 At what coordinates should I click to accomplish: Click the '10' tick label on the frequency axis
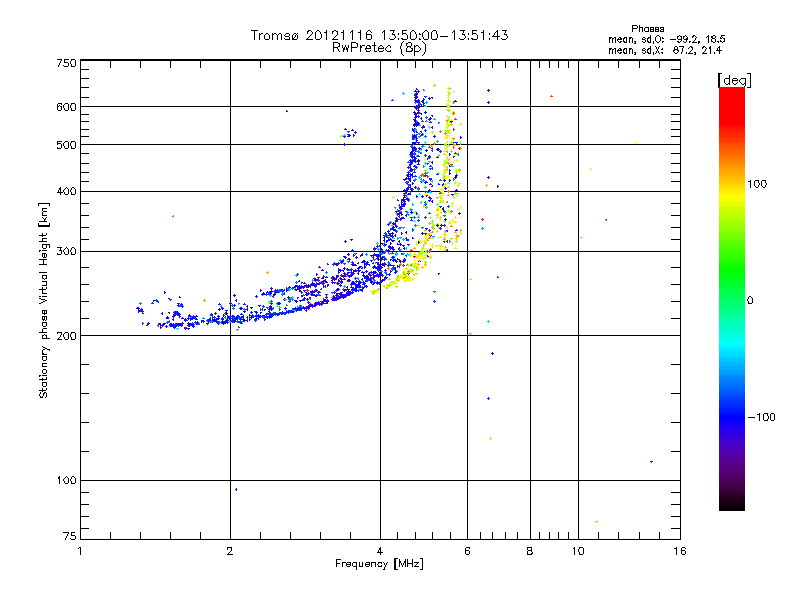pos(578,551)
